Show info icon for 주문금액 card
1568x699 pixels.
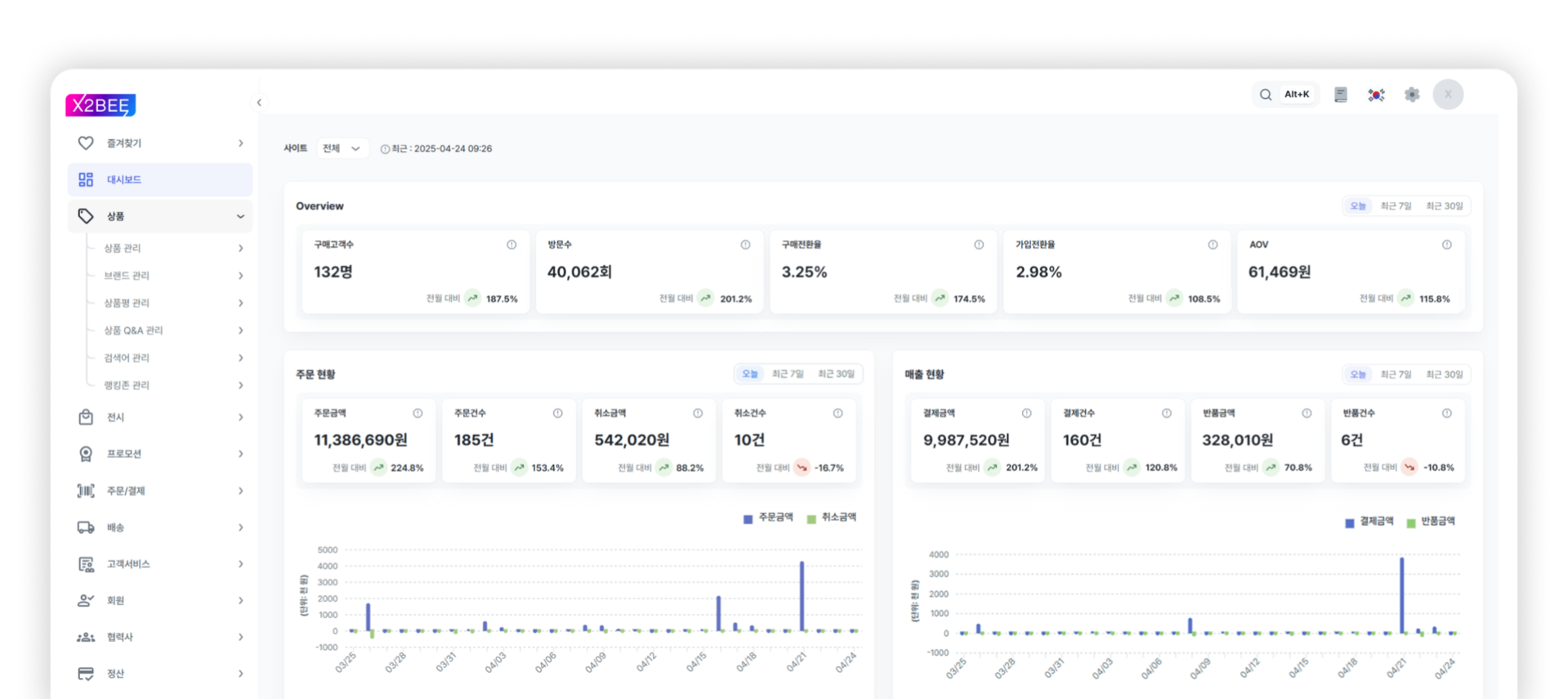[x=418, y=413]
